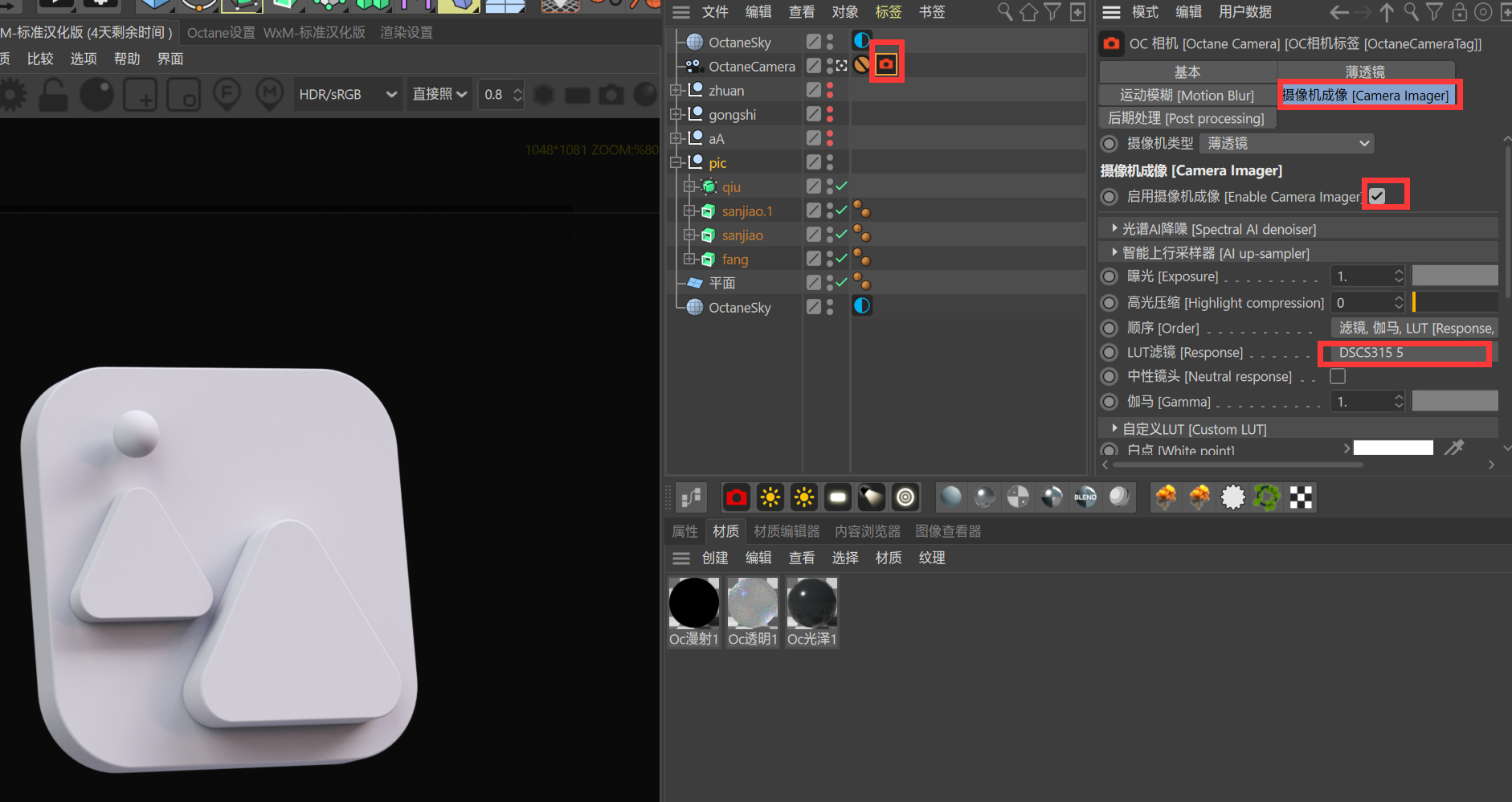1512x802 pixels.
Task: Open the 比较 menu in the live viewer
Action: (40, 59)
